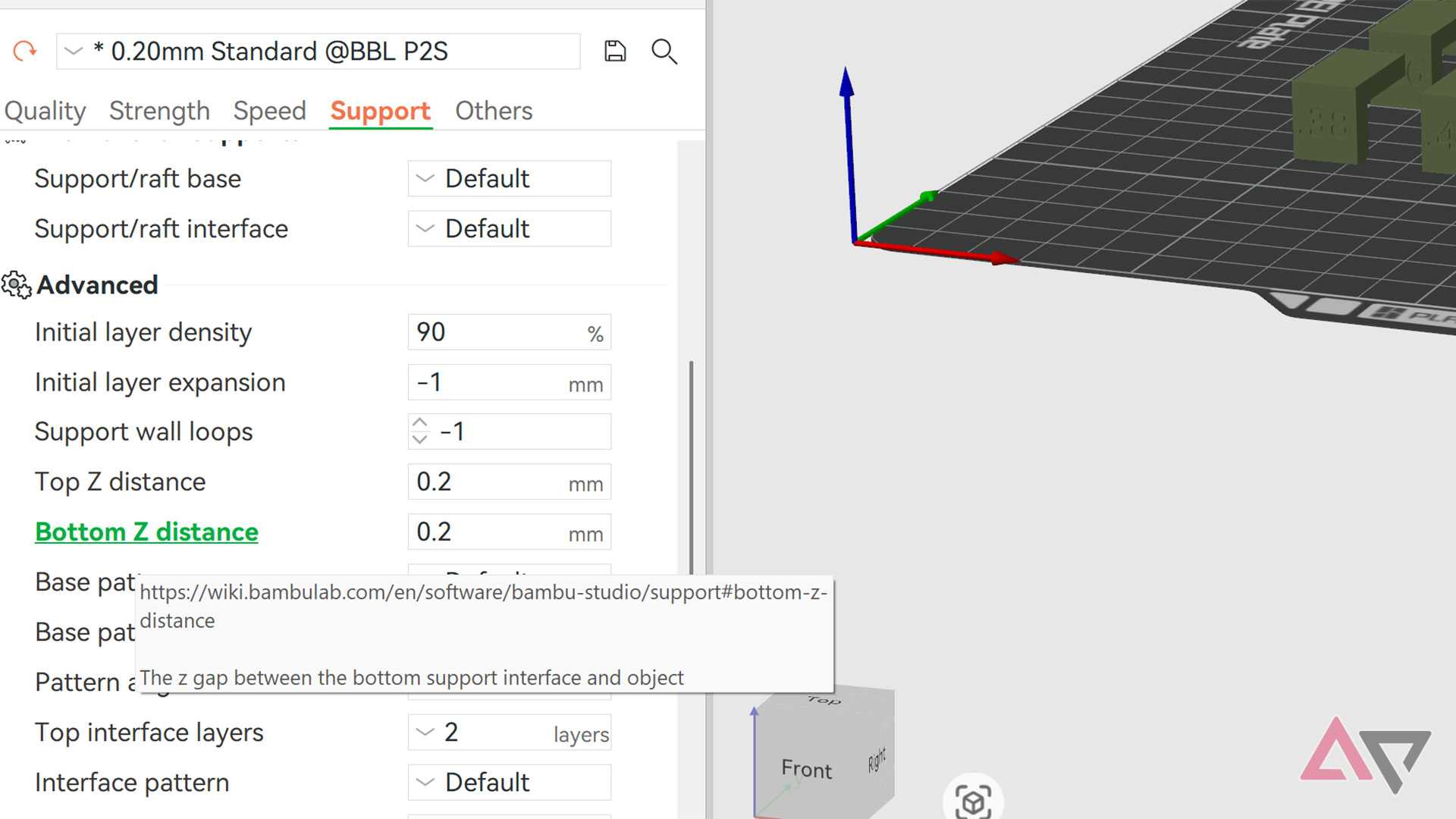Image resolution: width=1456 pixels, height=819 pixels.
Task: Click the Support wall loops label
Action: pos(143,432)
